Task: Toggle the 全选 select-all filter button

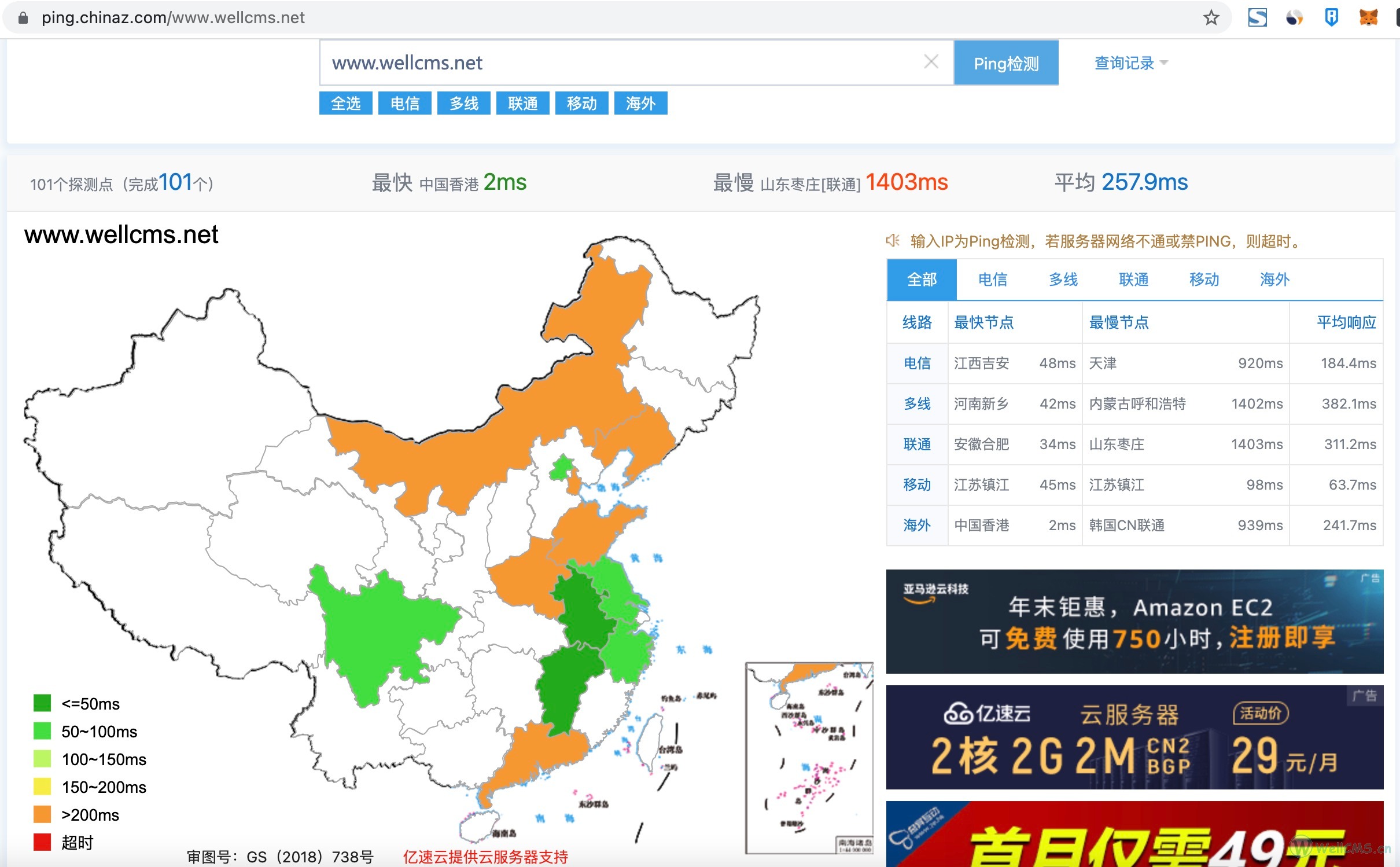Action: click(x=345, y=103)
